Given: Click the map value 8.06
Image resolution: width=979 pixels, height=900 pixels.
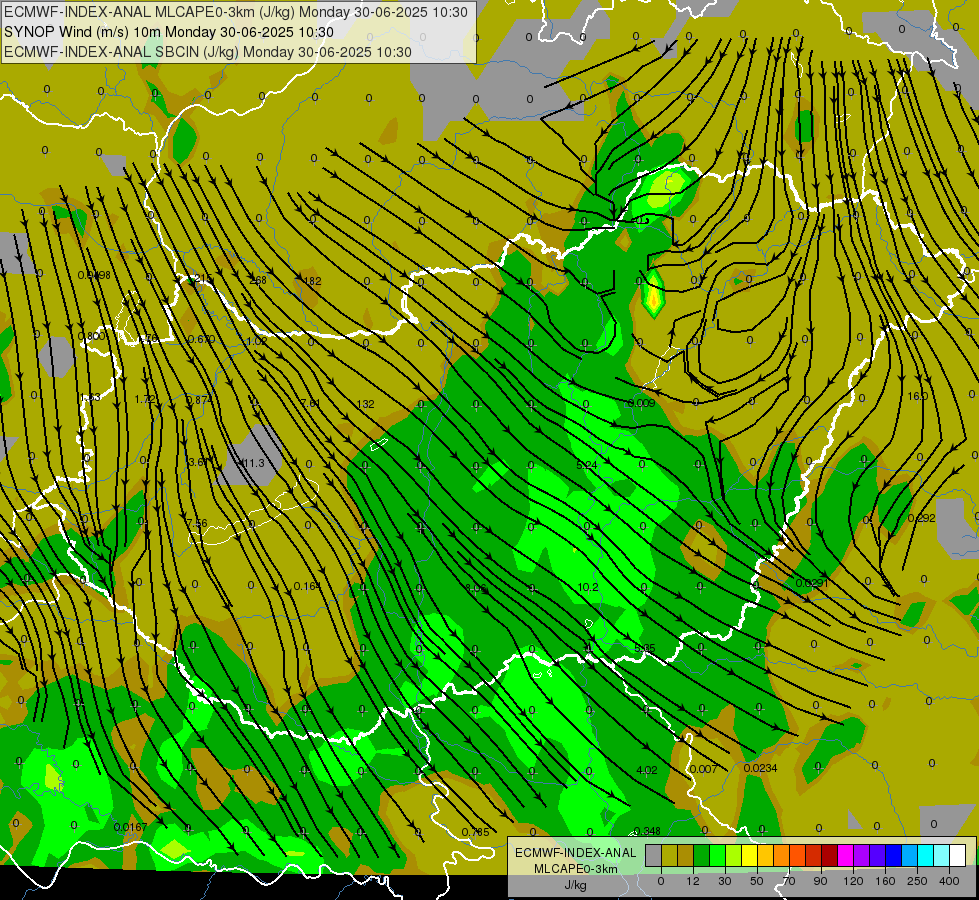Looking at the screenshot, I should 476,588.
